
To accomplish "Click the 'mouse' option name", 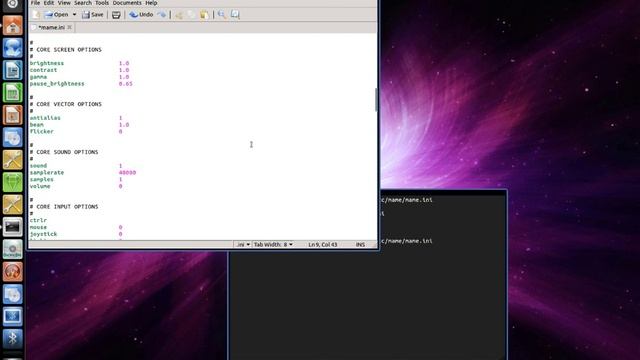I will pos(38,227).
